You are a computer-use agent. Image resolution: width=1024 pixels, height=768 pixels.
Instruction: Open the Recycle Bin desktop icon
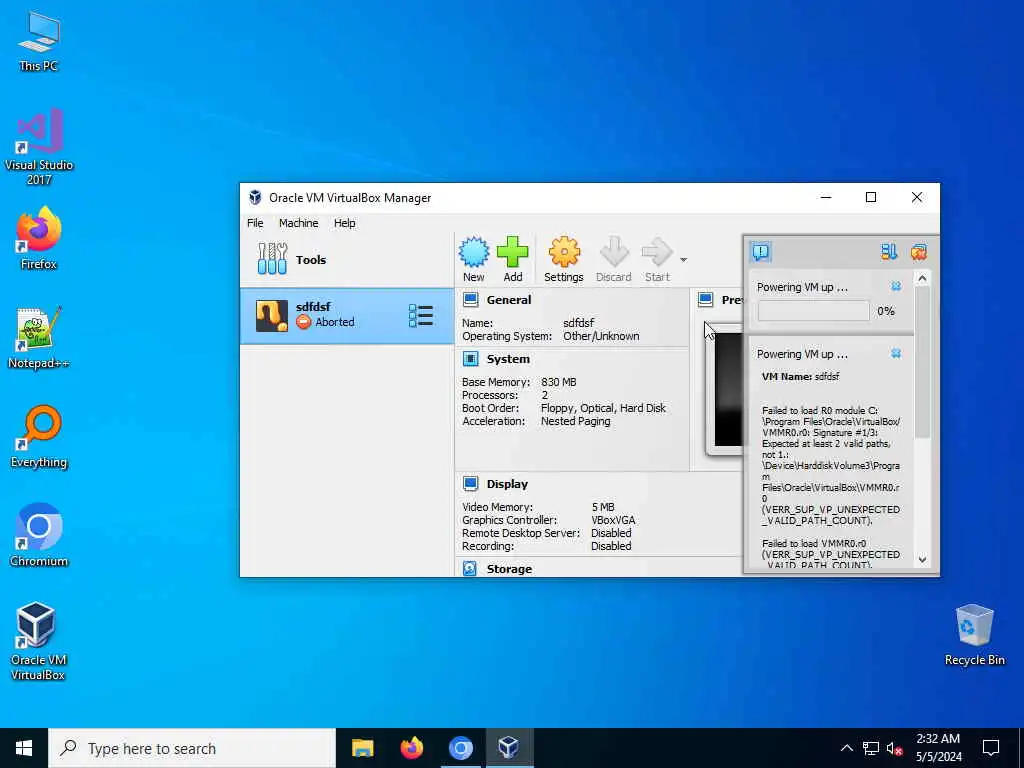tap(974, 635)
